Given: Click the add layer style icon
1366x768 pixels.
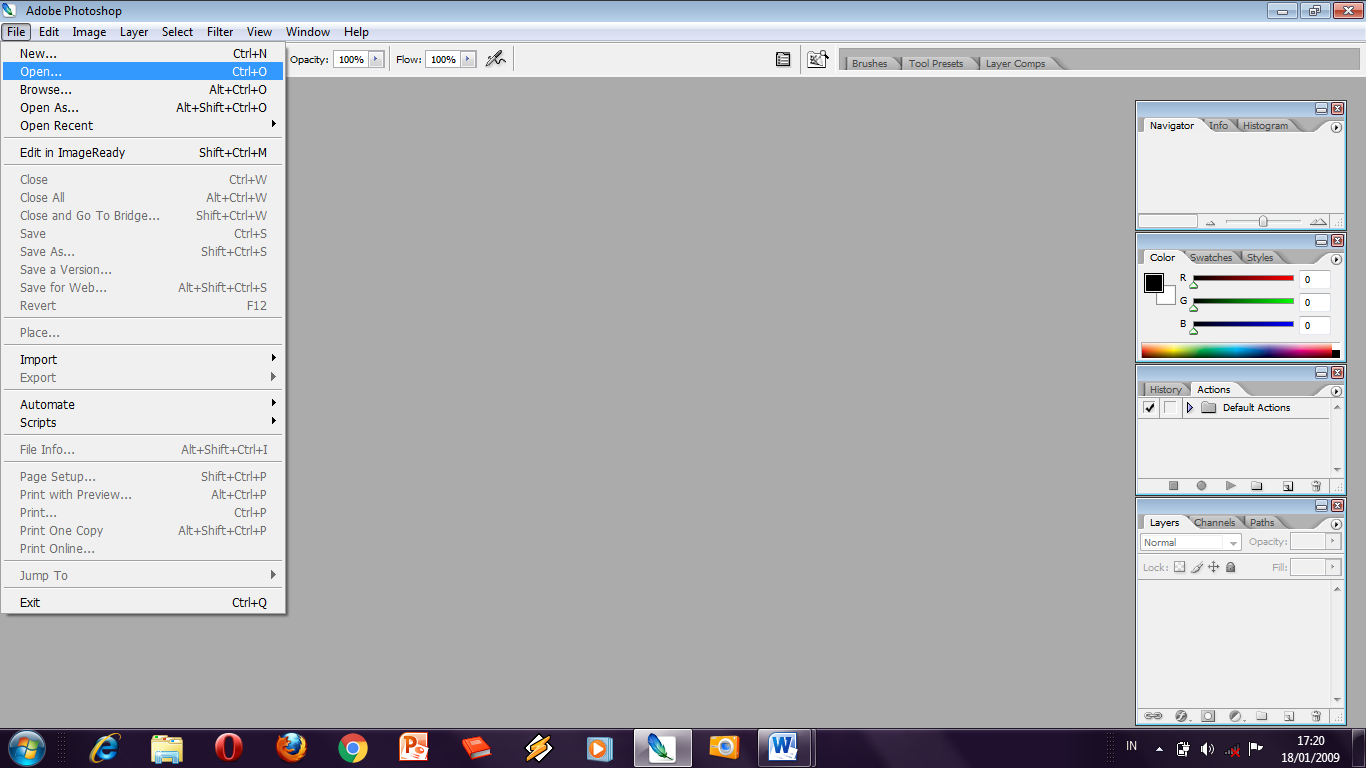Looking at the screenshot, I should pos(1181,716).
